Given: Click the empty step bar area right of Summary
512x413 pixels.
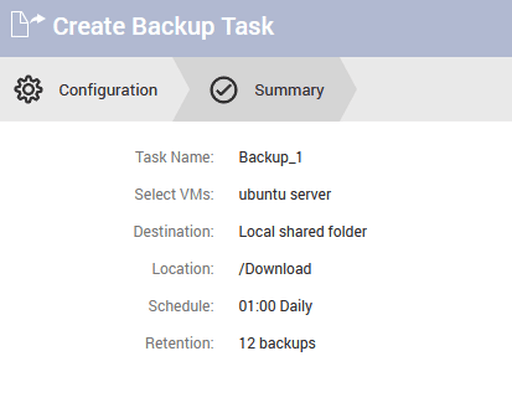Looking at the screenshot, I should (x=433, y=89).
